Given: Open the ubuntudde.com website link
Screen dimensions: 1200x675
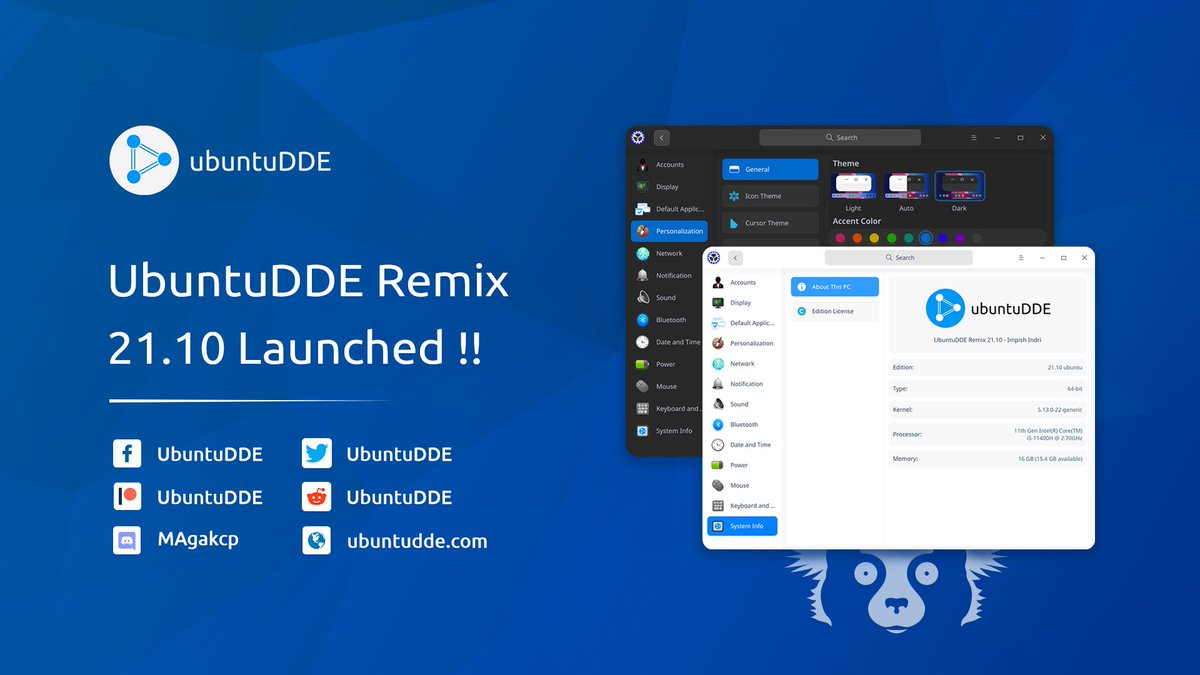Looking at the screenshot, I should tap(417, 541).
